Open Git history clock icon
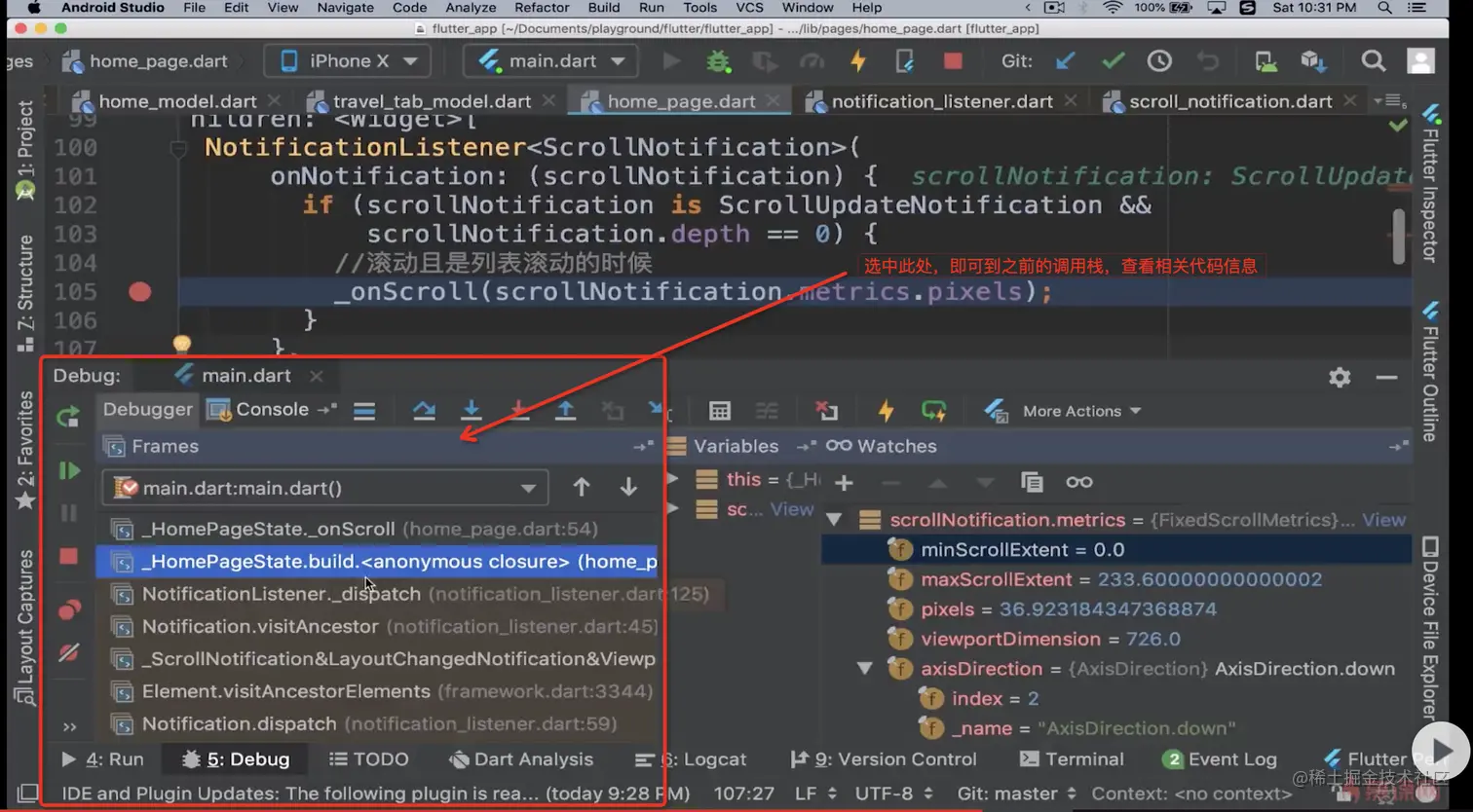The height and width of the screenshot is (812, 1473). click(x=1159, y=61)
